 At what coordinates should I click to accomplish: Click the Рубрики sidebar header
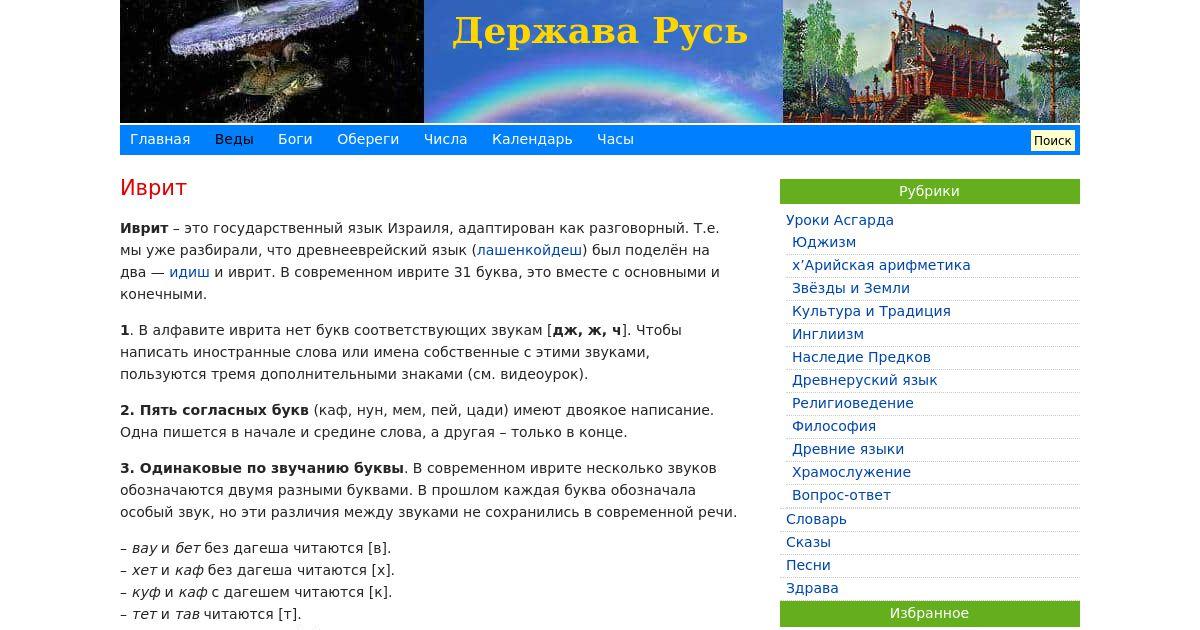[930, 191]
